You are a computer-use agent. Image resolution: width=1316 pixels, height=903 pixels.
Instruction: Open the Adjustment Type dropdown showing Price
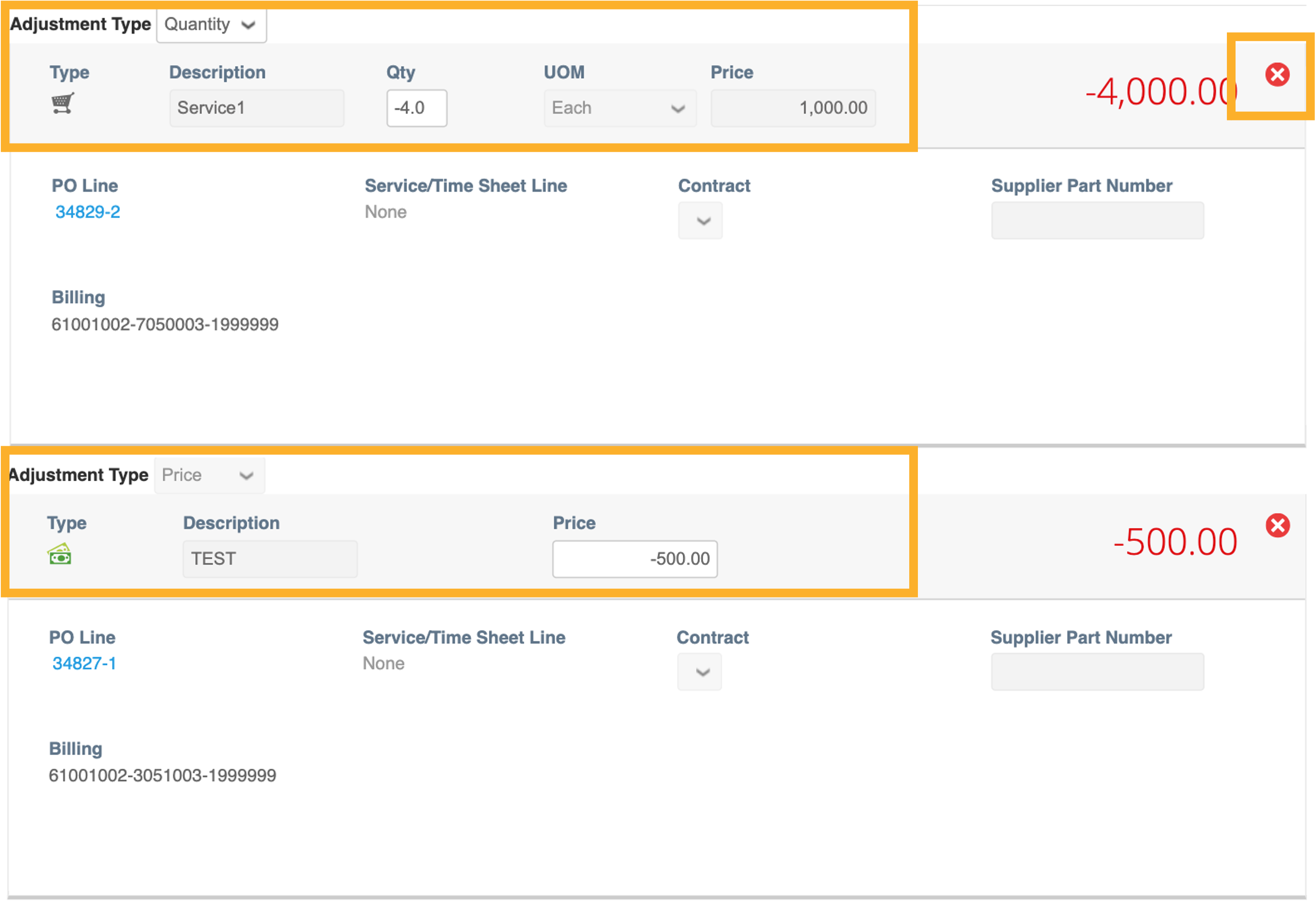coord(210,475)
